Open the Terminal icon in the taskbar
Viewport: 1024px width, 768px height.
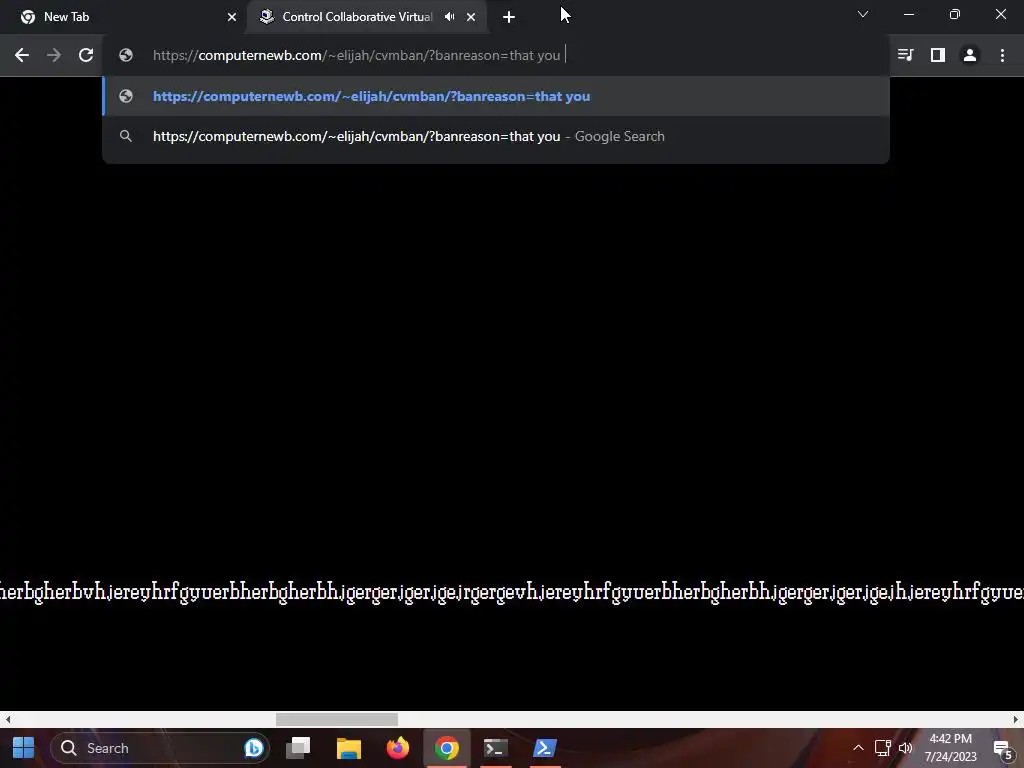coord(496,748)
